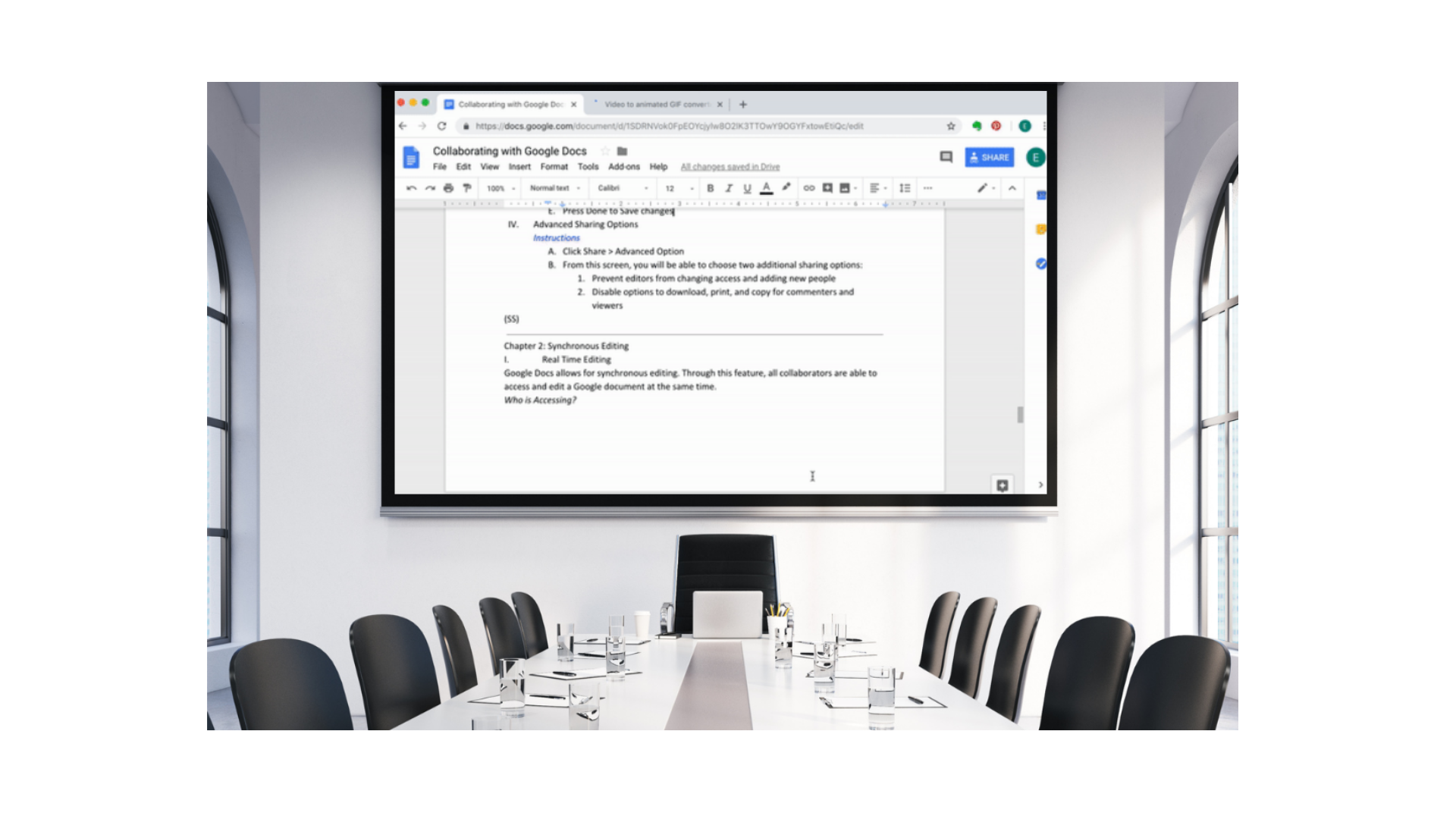Screen dimensions: 1456x819
Task: Open the Tools menu
Action: click(588, 166)
